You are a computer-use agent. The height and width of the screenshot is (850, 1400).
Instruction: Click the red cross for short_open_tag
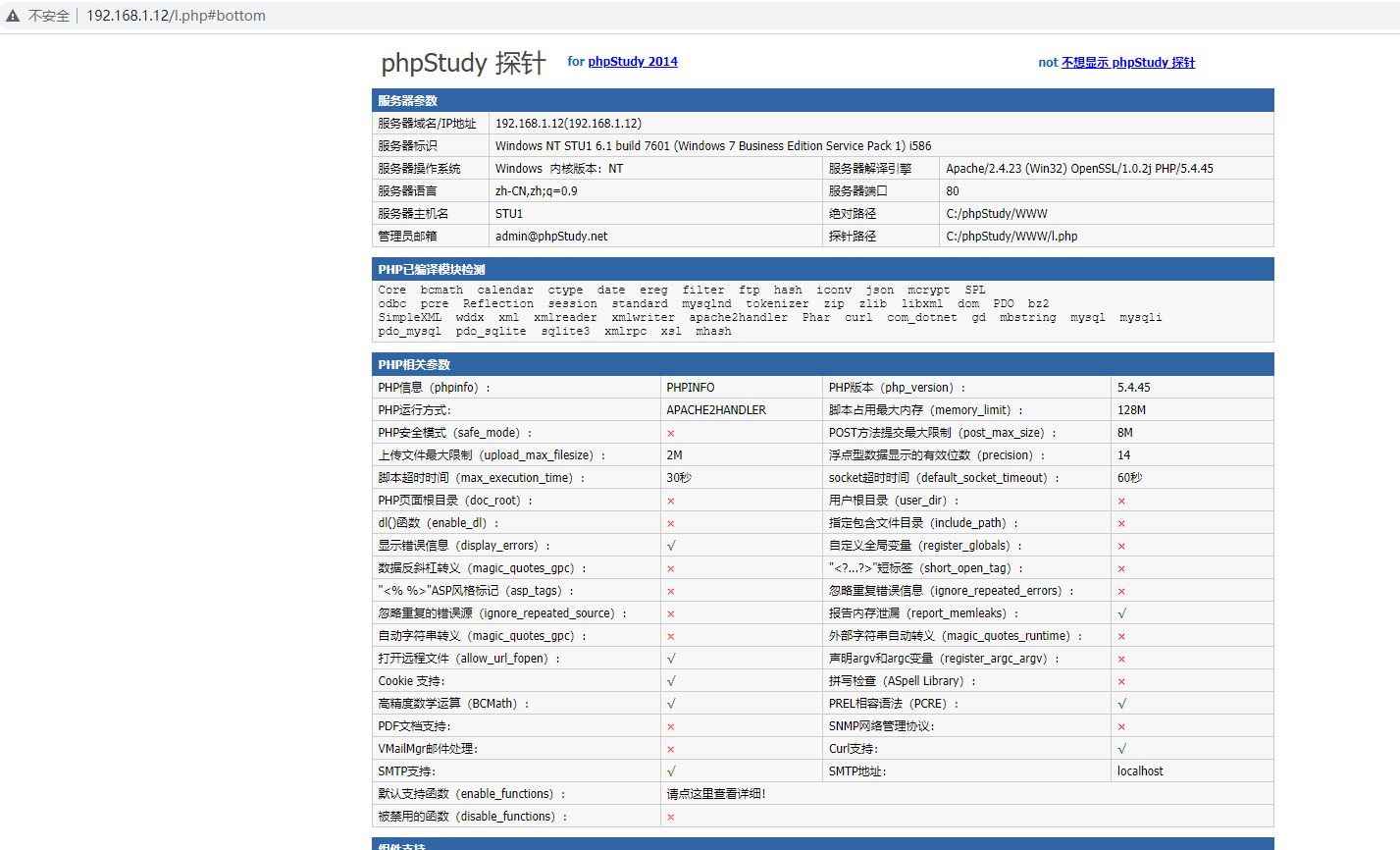pos(1121,569)
